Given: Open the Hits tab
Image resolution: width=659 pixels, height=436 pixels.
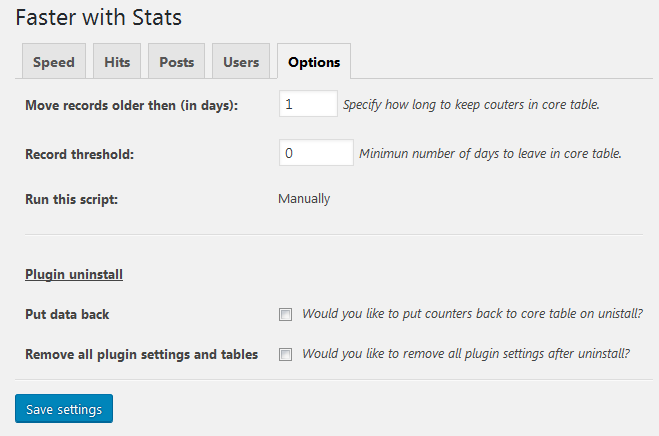Looking at the screenshot, I should tap(117, 61).
